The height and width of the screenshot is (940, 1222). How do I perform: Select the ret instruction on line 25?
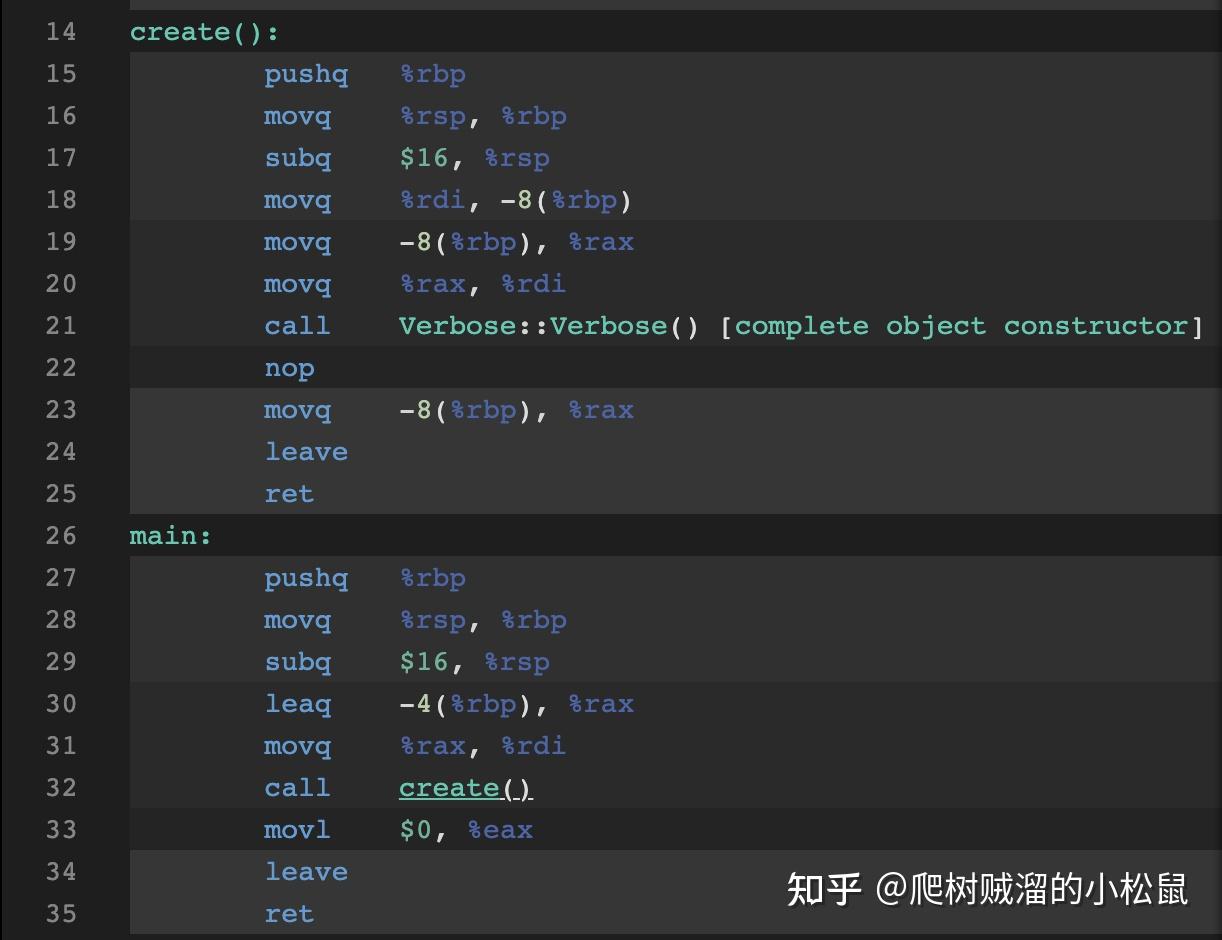click(x=289, y=493)
